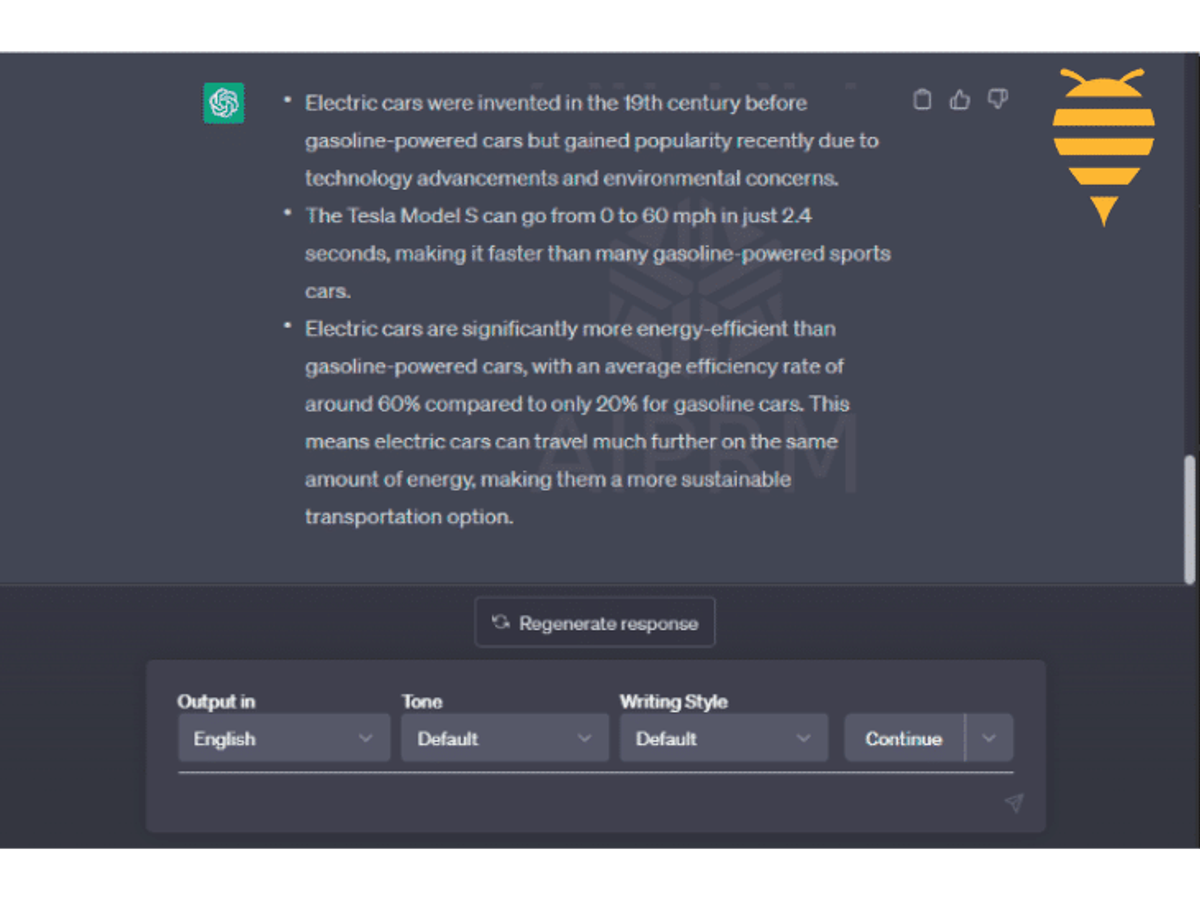Give the response a thumbs down
This screenshot has height=899, width=1200.
pos(997,99)
